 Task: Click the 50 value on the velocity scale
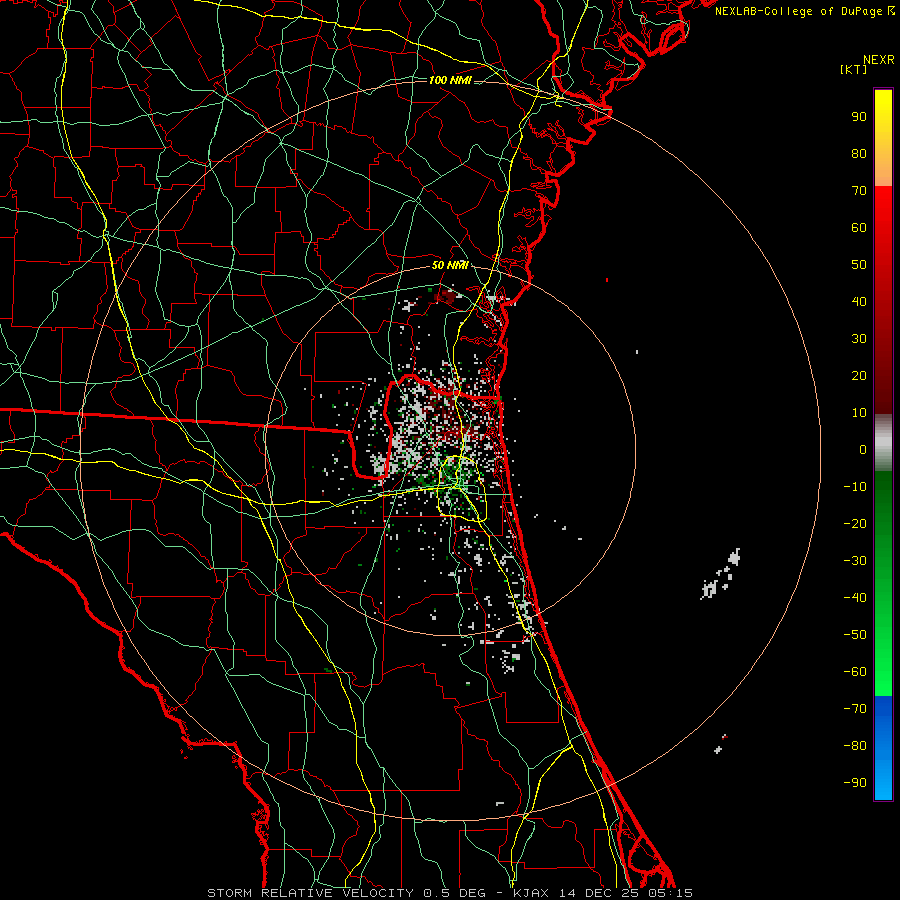click(x=859, y=265)
